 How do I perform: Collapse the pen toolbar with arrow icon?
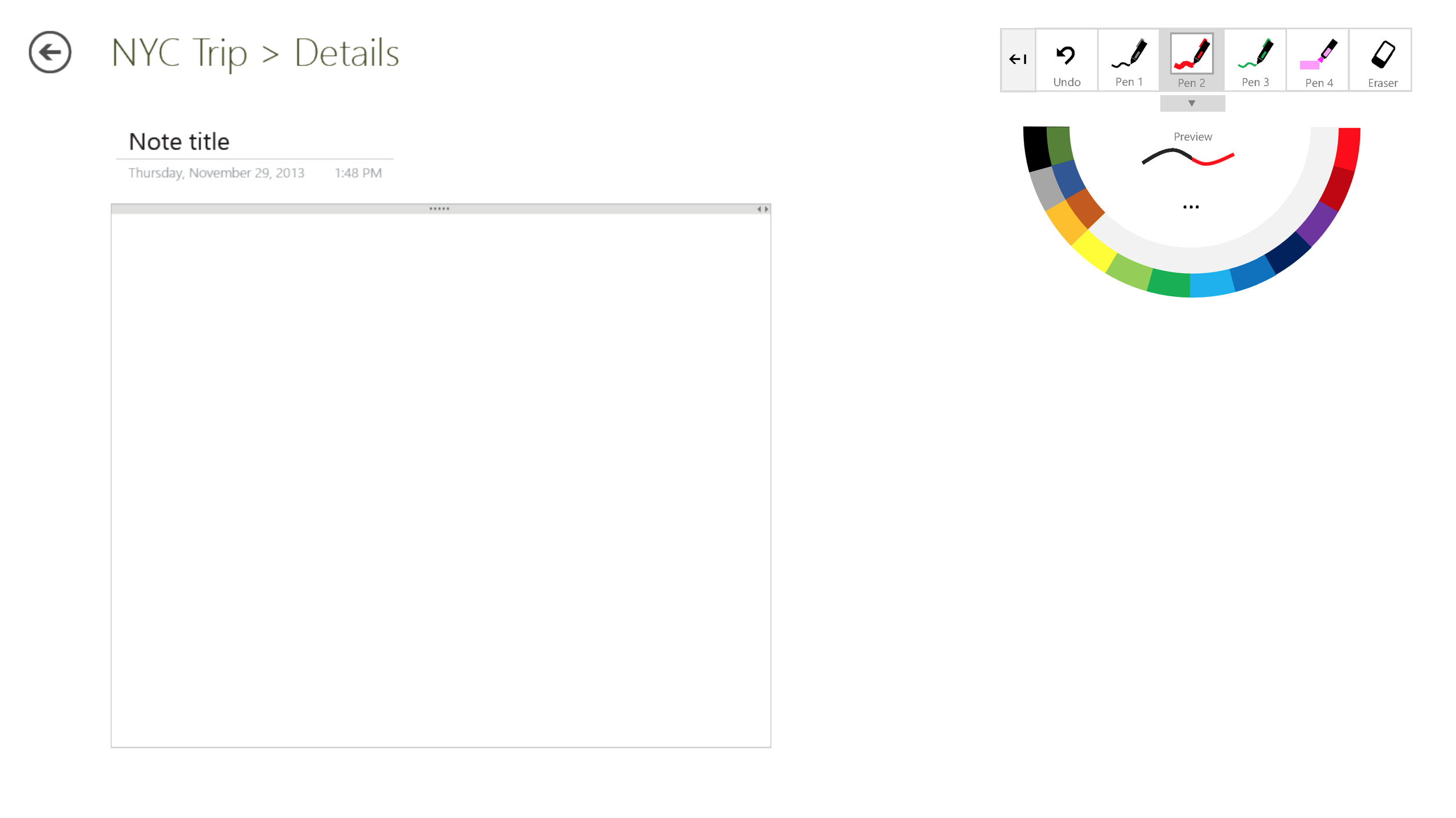(x=1017, y=59)
